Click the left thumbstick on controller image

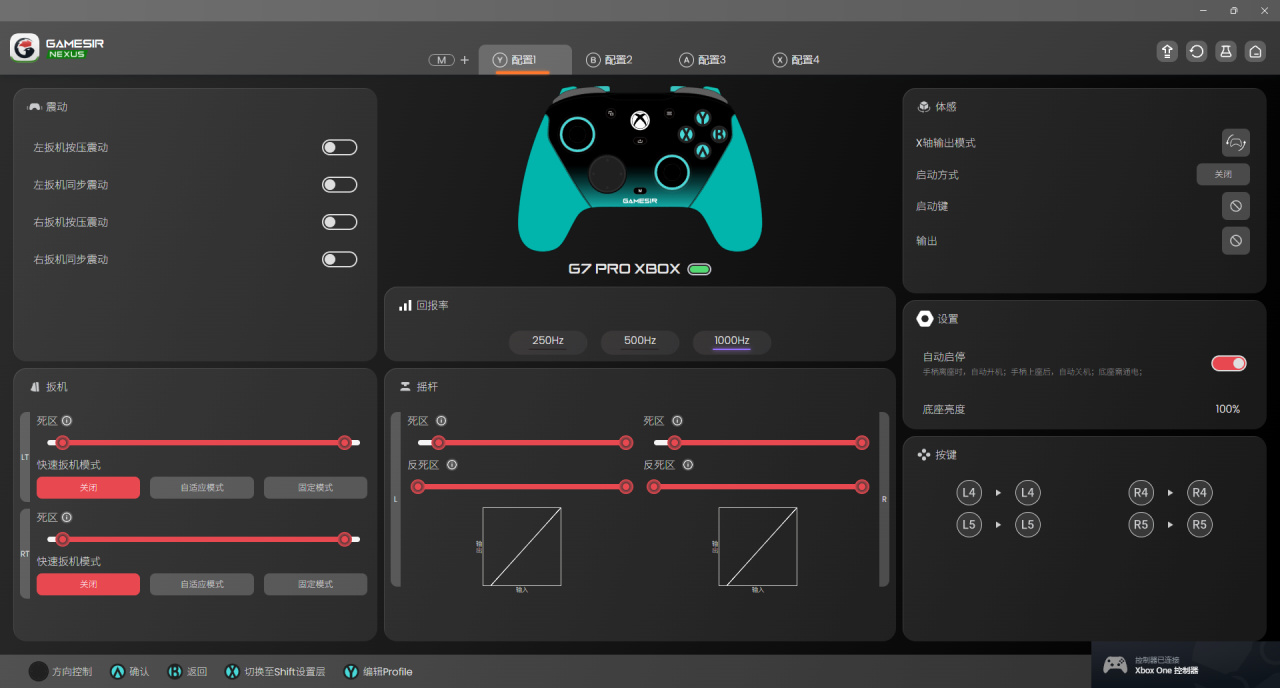point(578,134)
